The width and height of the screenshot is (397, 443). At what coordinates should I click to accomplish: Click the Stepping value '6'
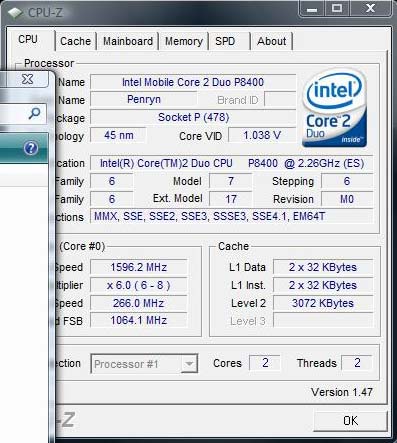347,181
